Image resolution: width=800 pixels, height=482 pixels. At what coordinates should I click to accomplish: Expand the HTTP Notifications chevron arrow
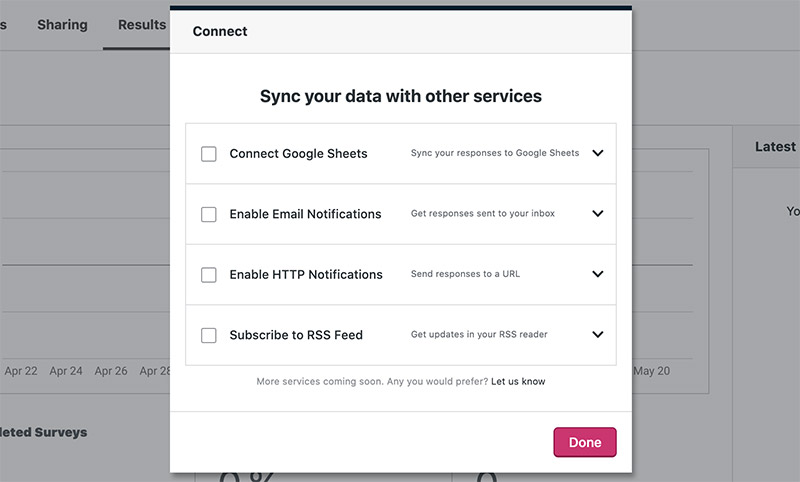598,274
